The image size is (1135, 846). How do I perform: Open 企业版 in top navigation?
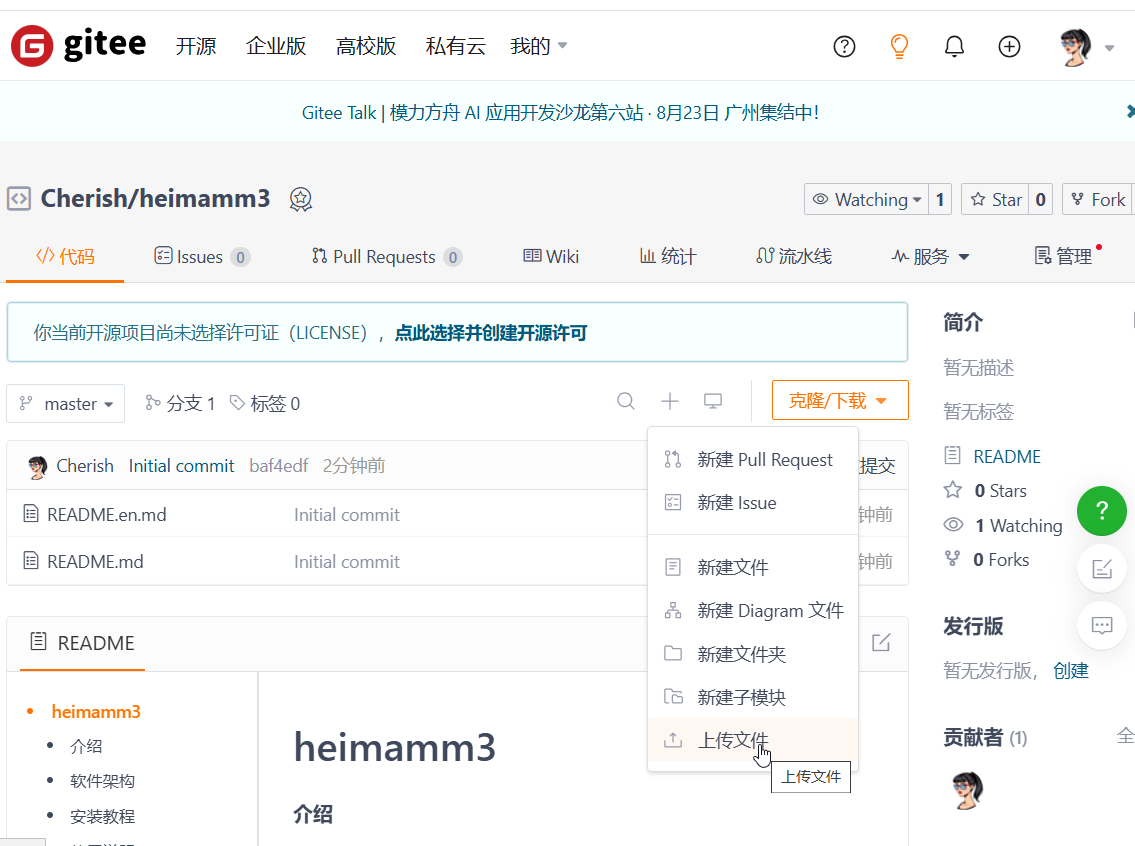point(276,46)
